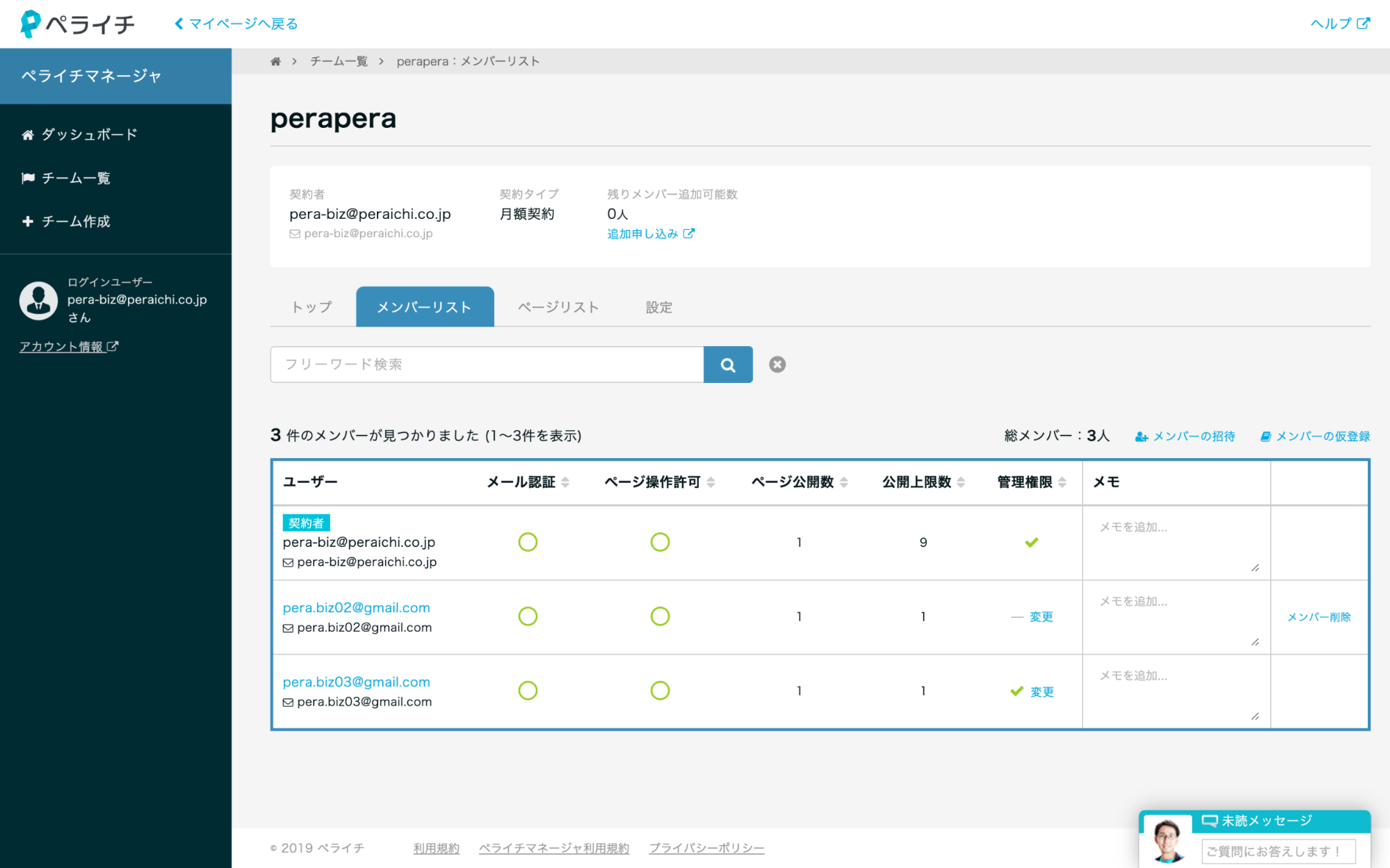Image resolution: width=1390 pixels, height=868 pixels.
Task: Open チーム一覧 breadcrumb link
Action: click(339, 61)
